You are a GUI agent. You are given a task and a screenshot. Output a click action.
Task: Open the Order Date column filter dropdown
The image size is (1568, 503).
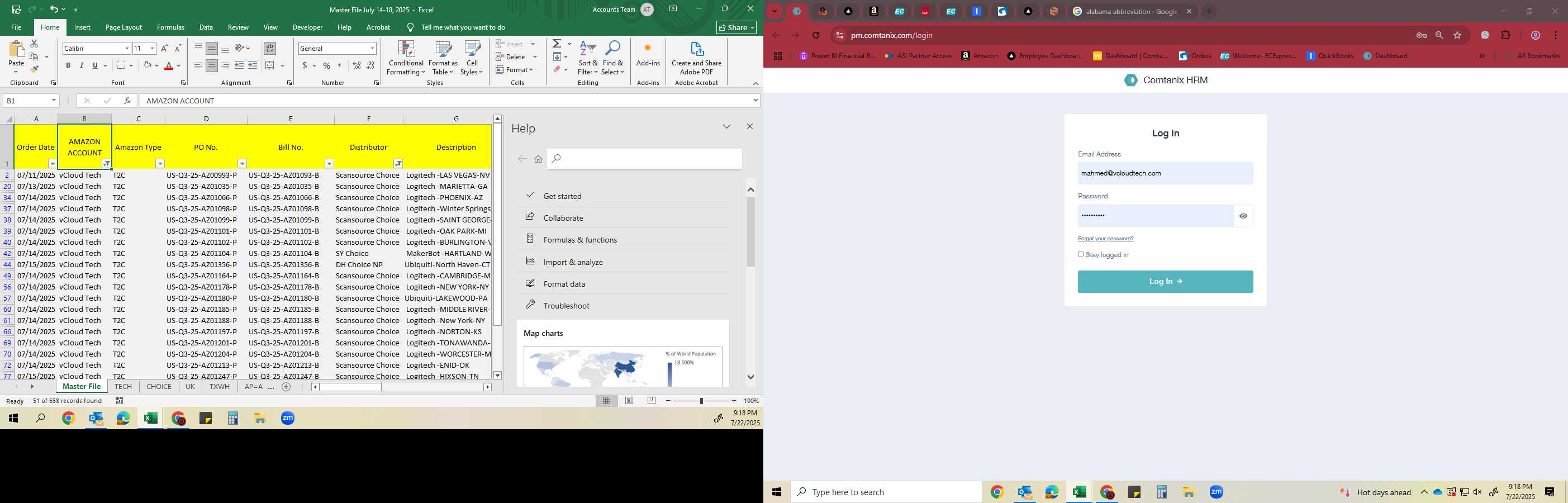[53, 163]
